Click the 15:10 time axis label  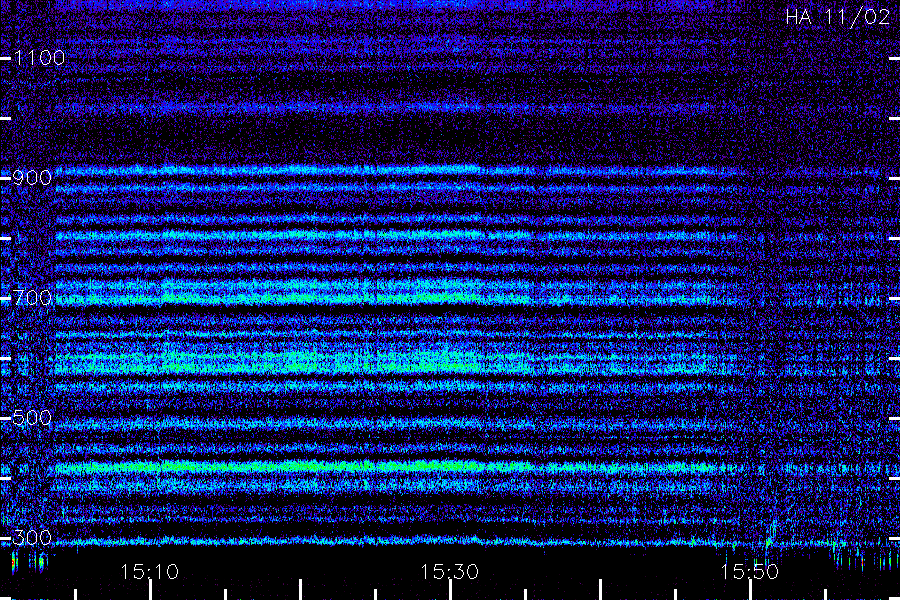149,572
